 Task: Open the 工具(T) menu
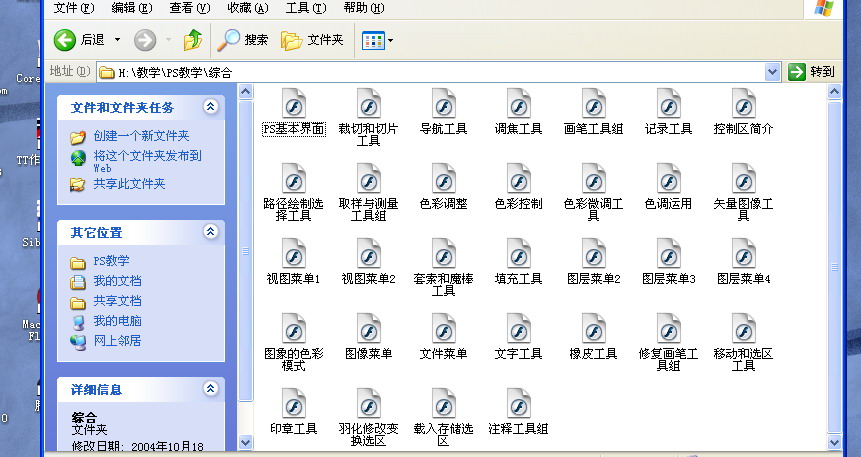[306, 8]
